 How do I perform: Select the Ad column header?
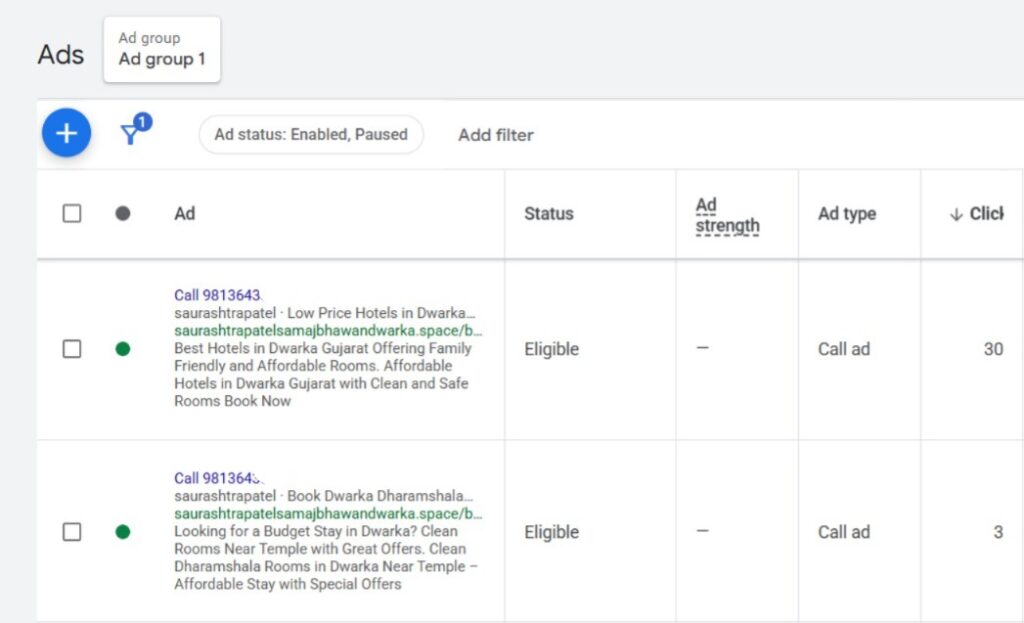pyautogui.click(x=184, y=213)
